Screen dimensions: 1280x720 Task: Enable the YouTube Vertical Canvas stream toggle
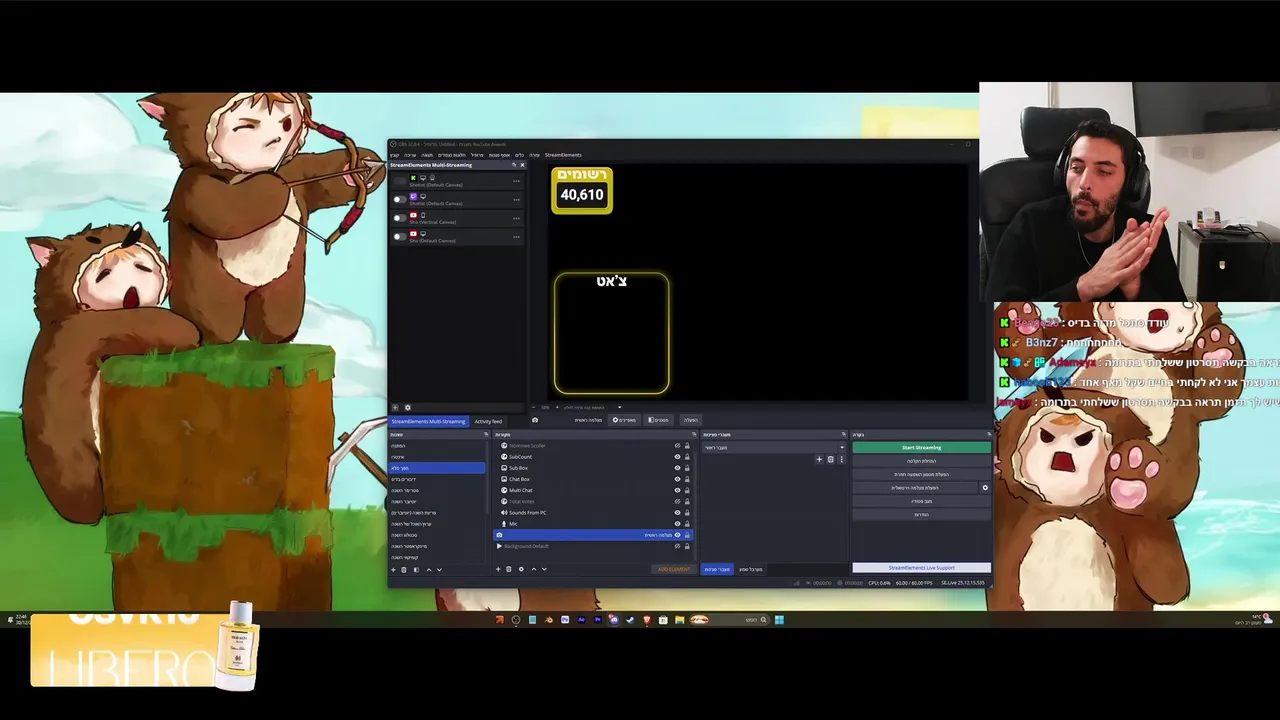click(400, 218)
